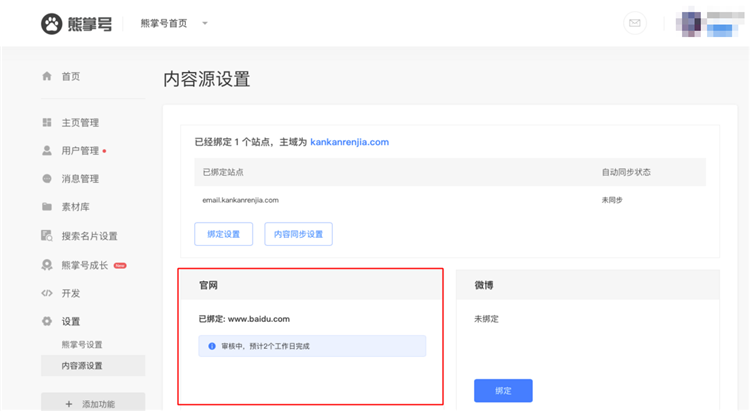Click the 消息管理 chat bubble icon
750x411 pixels.
47,179
